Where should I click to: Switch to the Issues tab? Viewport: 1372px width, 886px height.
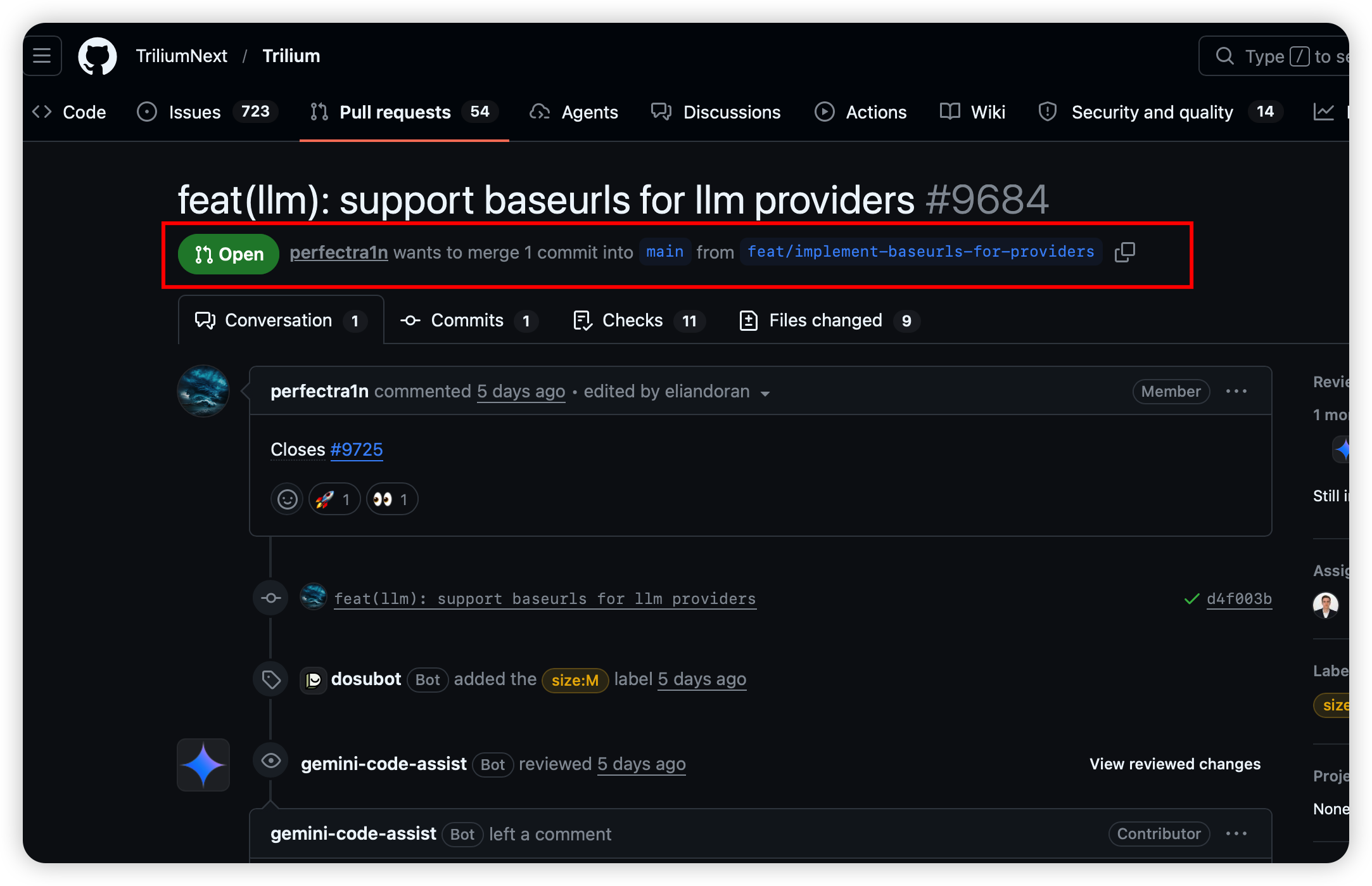pyautogui.click(x=207, y=112)
